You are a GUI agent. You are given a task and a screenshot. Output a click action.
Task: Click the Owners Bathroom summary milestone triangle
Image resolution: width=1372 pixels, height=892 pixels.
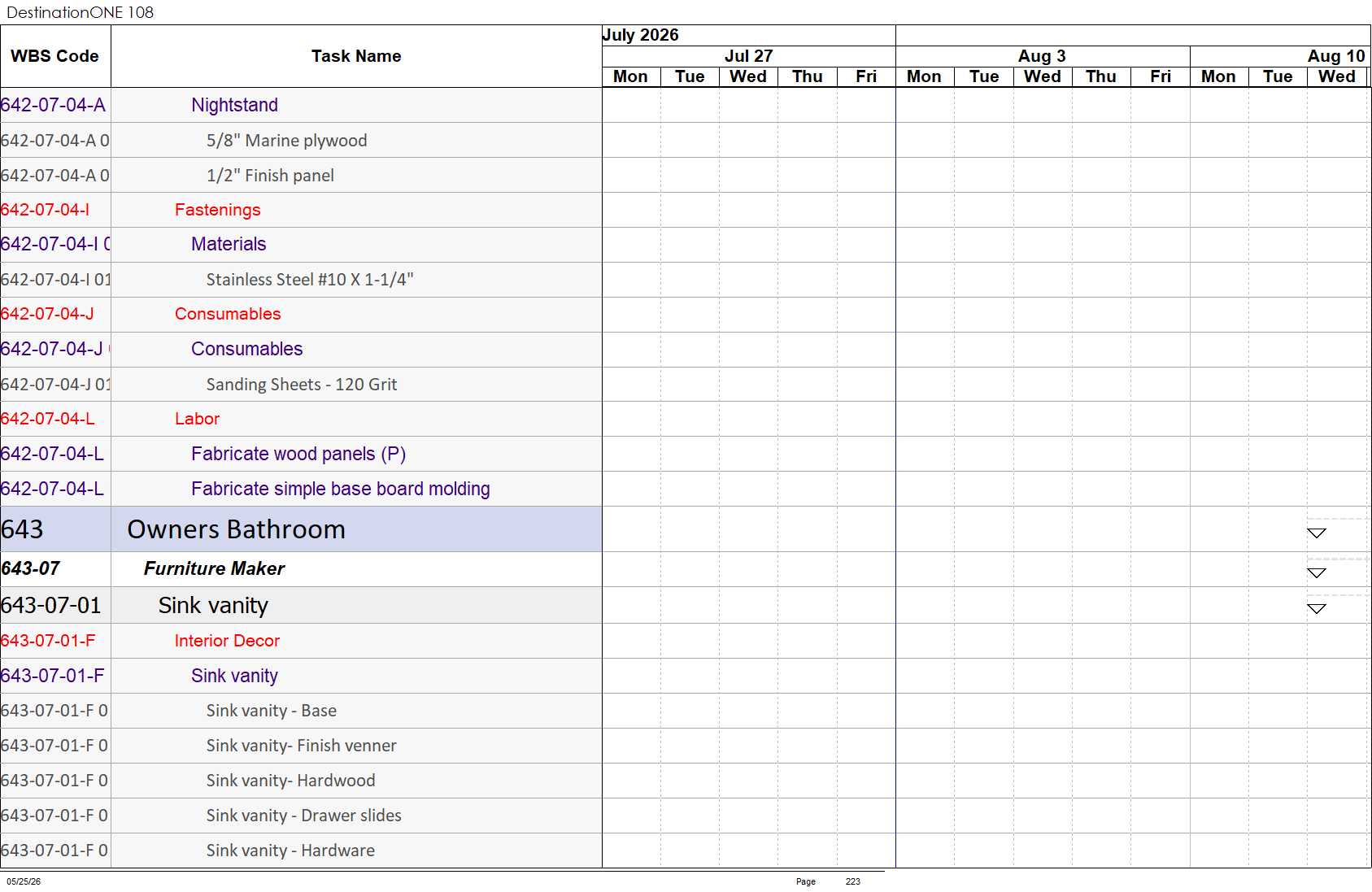click(1316, 533)
